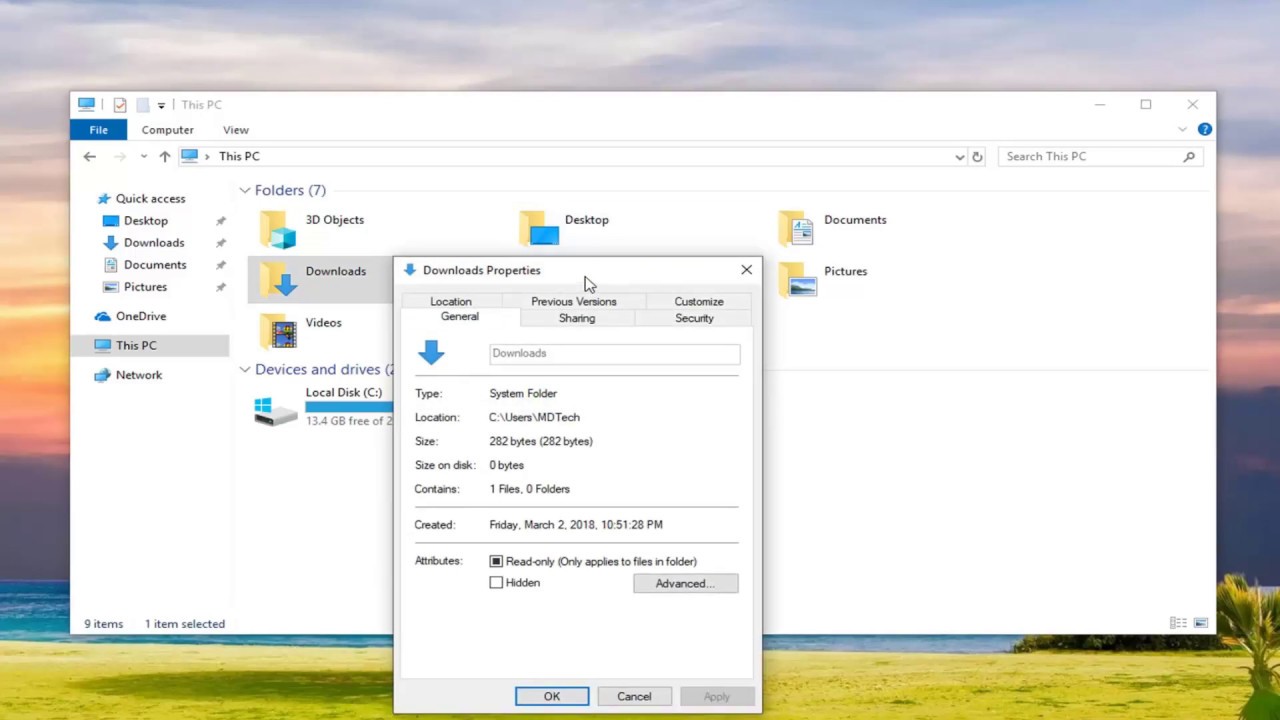Switch to the Sharing tab
1280x720 pixels.
pyautogui.click(x=576, y=318)
